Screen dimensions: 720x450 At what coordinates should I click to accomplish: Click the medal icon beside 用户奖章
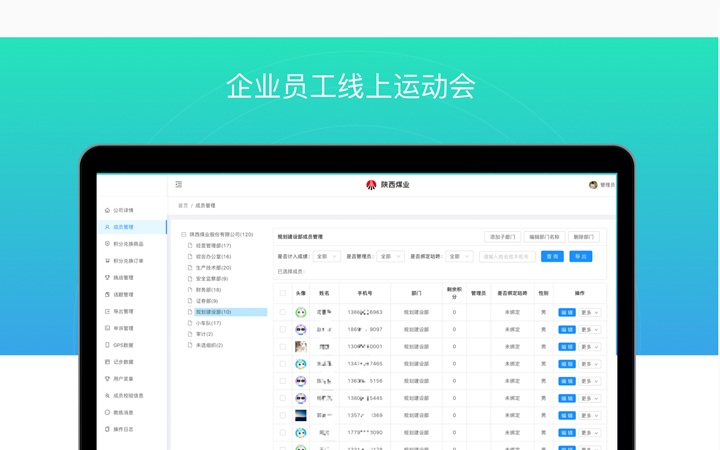107,379
